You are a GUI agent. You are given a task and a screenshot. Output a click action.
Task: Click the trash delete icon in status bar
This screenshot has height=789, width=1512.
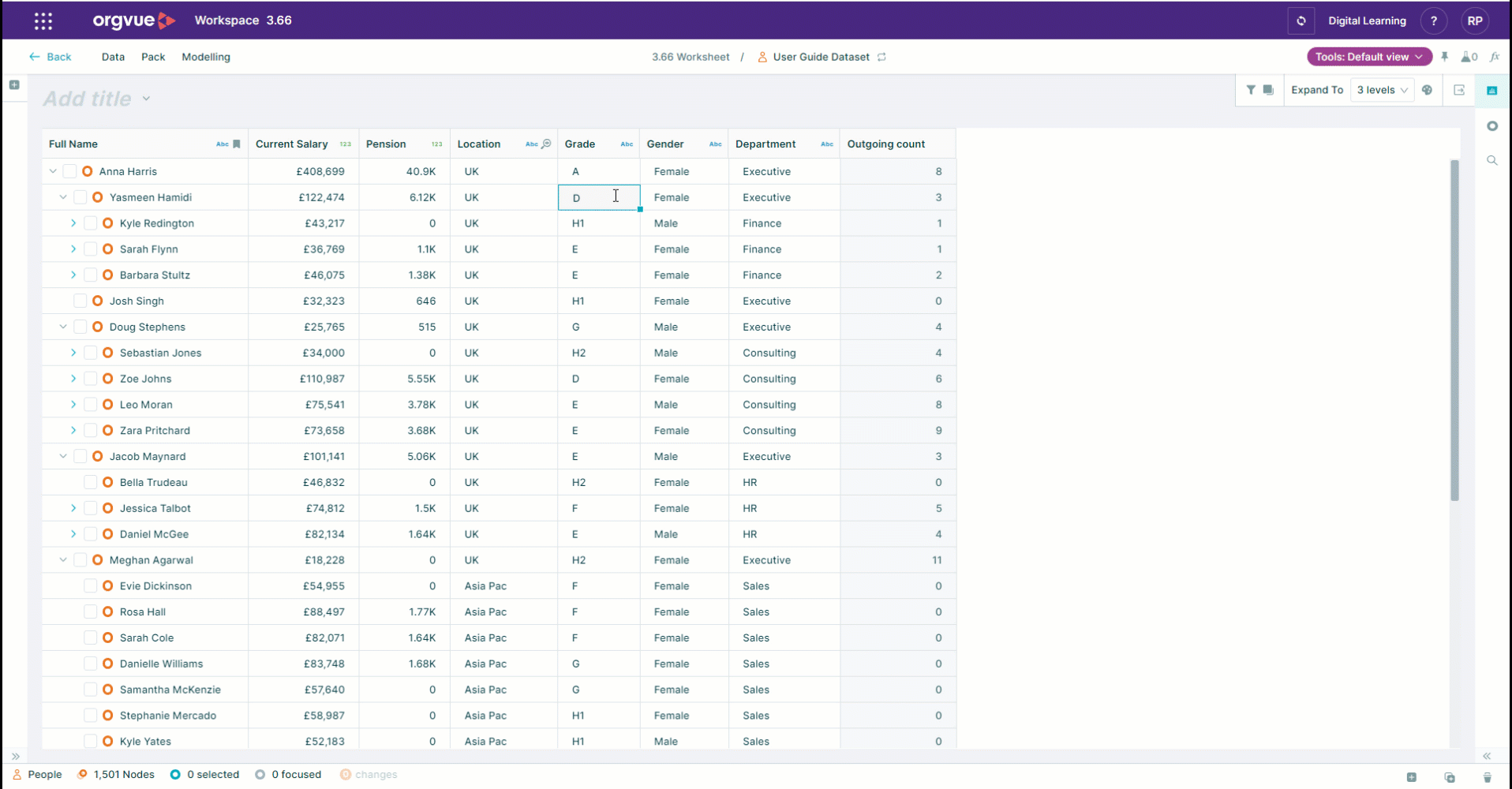coord(1487,777)
